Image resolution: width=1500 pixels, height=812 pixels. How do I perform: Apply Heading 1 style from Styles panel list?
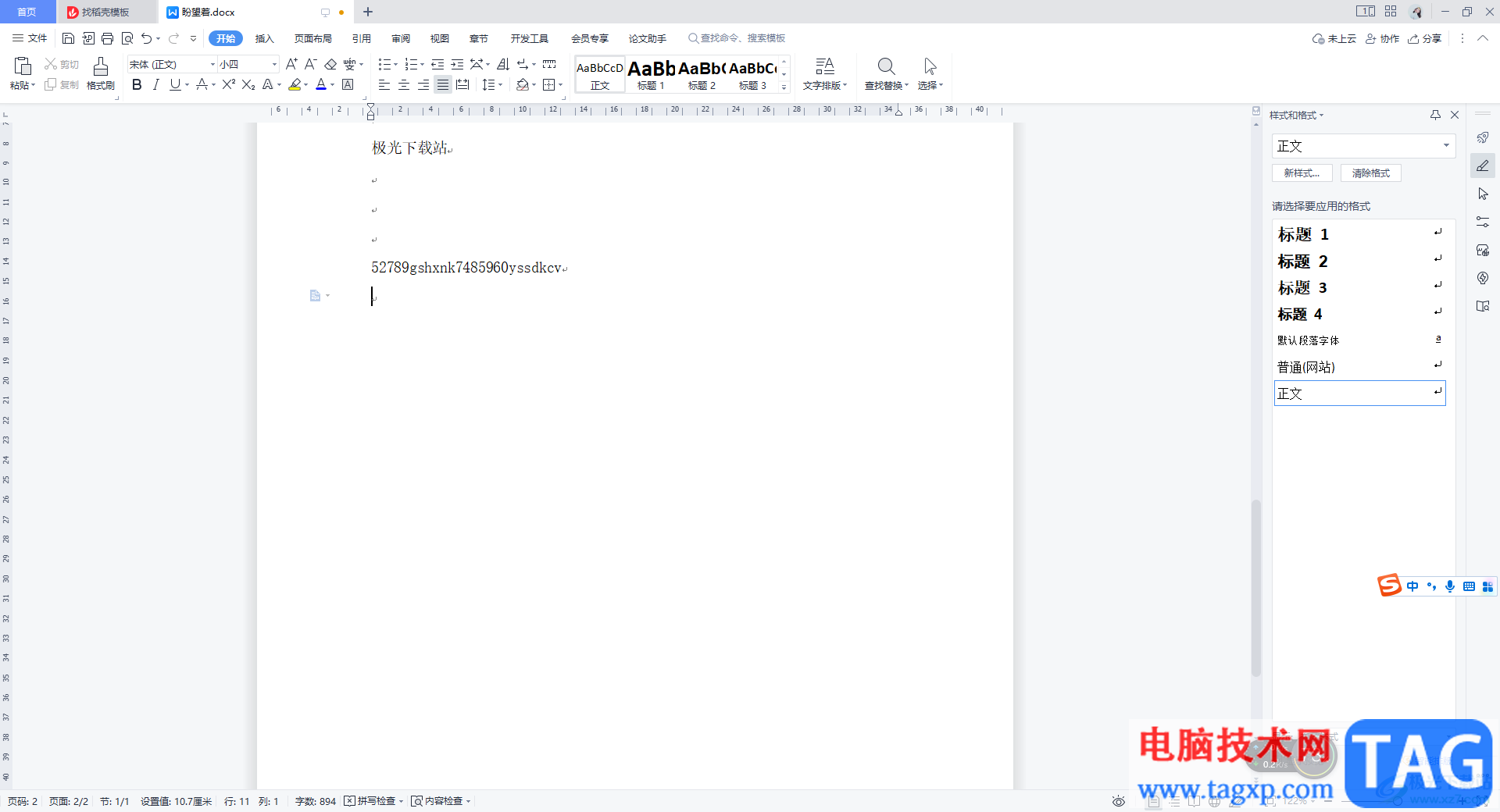coord(1359,234)
